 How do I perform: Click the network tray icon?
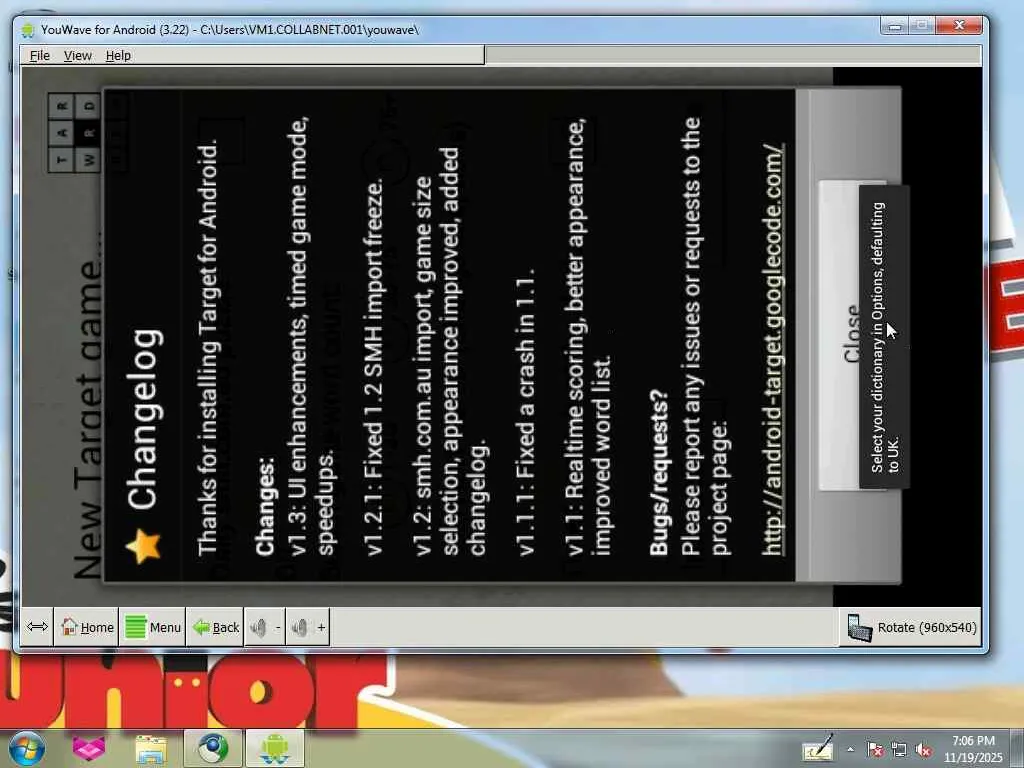click(x=899, y=750)
